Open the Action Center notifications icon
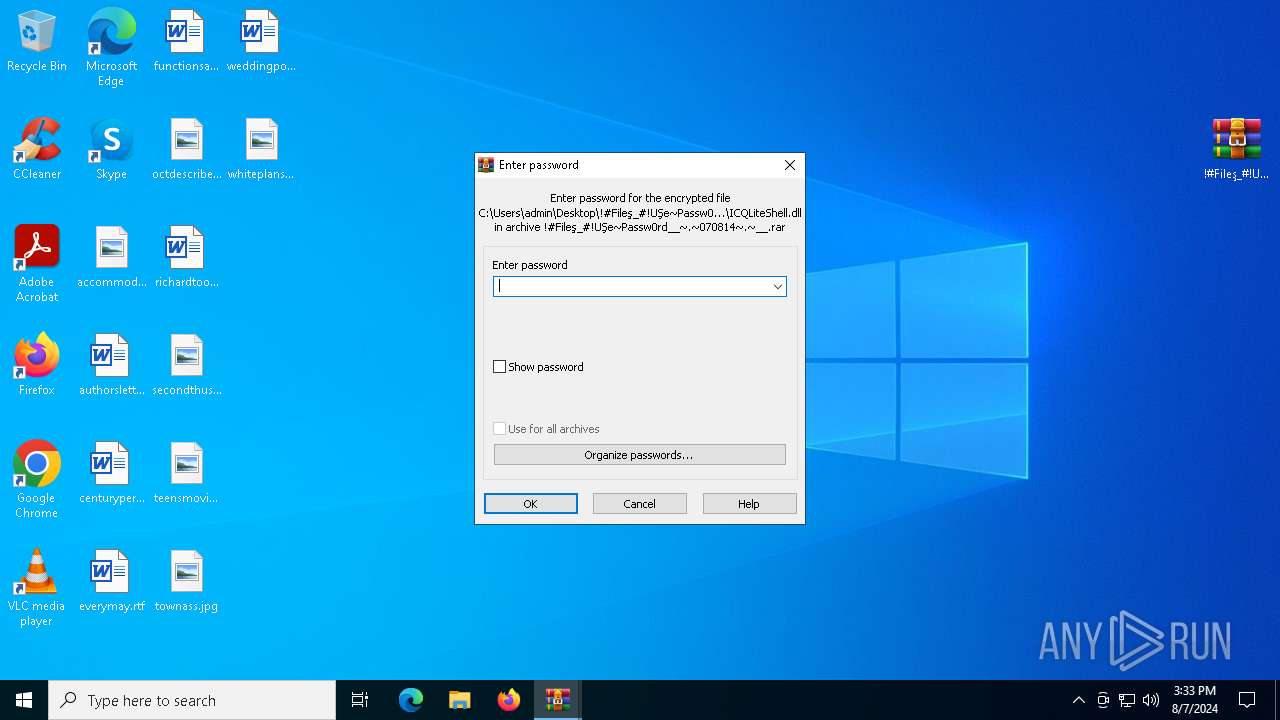The width and height of the screenshot is (1280, 720). pyautogui.click(x=1247, y=700)
